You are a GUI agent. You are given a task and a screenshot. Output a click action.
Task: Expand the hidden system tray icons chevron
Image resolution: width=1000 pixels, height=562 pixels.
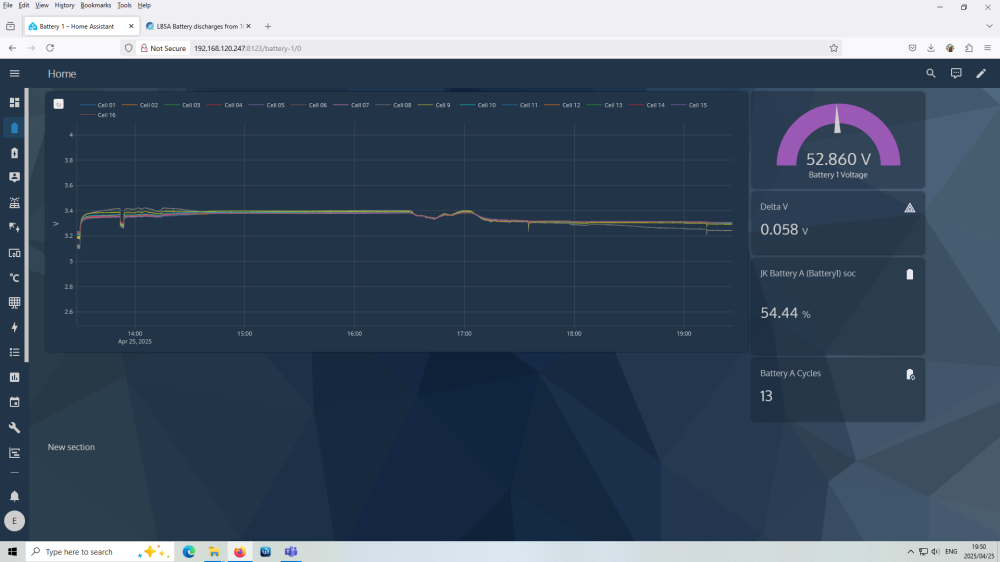910,552
